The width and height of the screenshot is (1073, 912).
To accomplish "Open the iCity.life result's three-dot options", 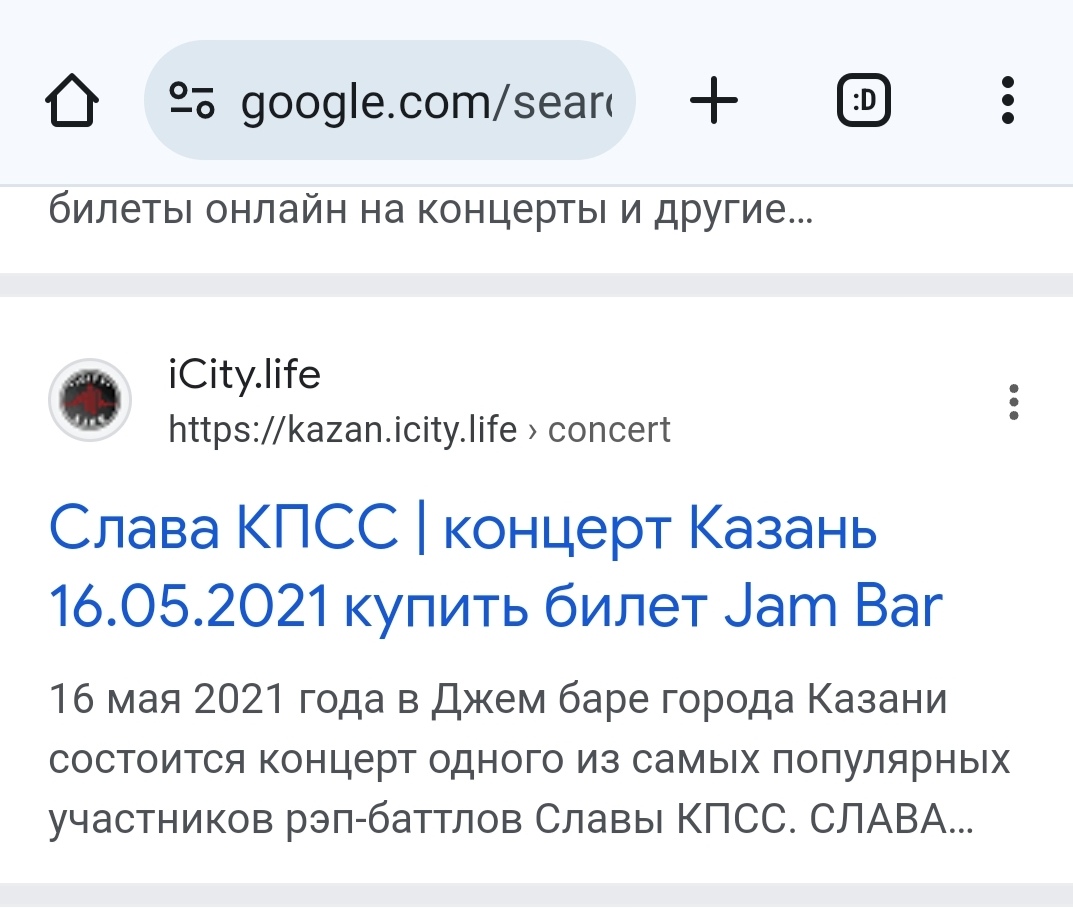I will (1013, 402).
